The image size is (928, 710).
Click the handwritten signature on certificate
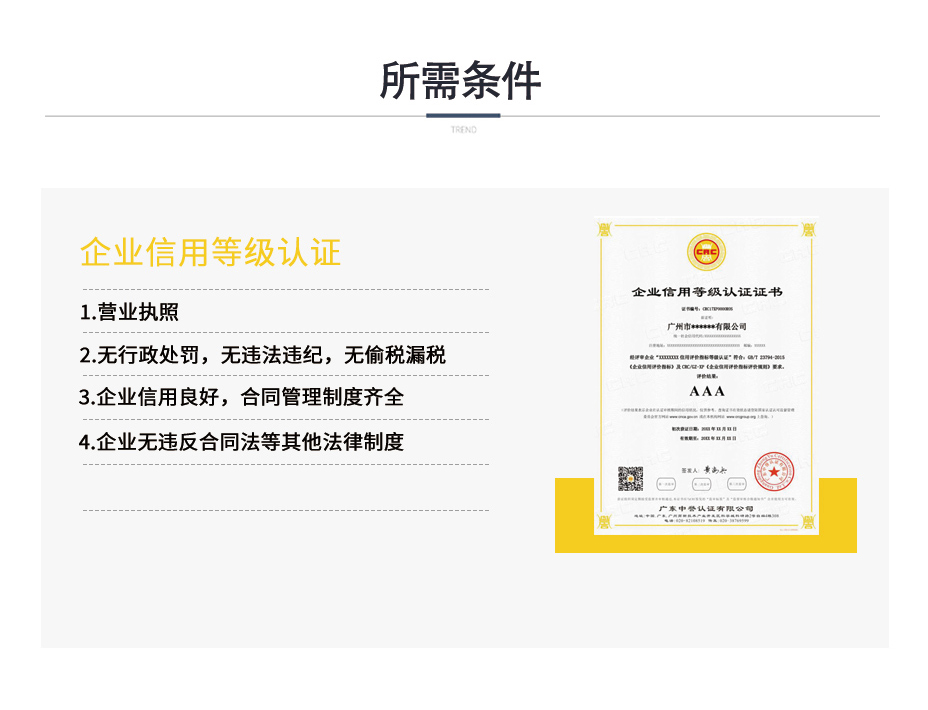click(x=718, y=467)
